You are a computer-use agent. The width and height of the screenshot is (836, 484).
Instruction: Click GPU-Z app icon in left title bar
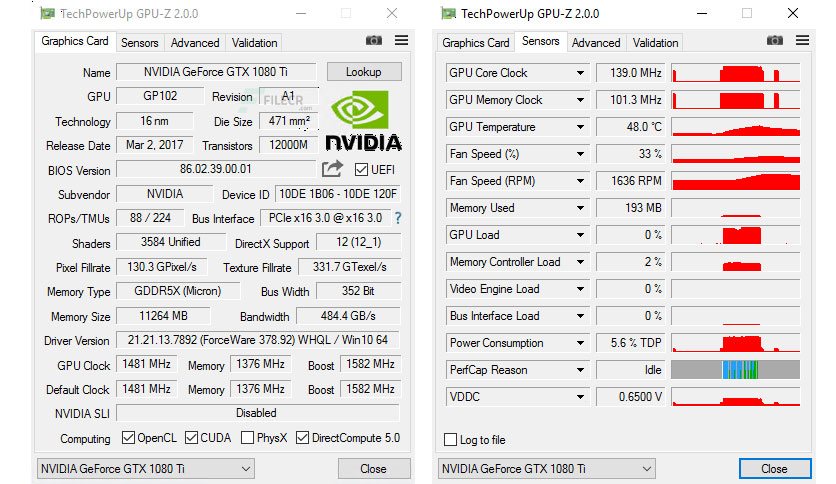coord(47,13)
